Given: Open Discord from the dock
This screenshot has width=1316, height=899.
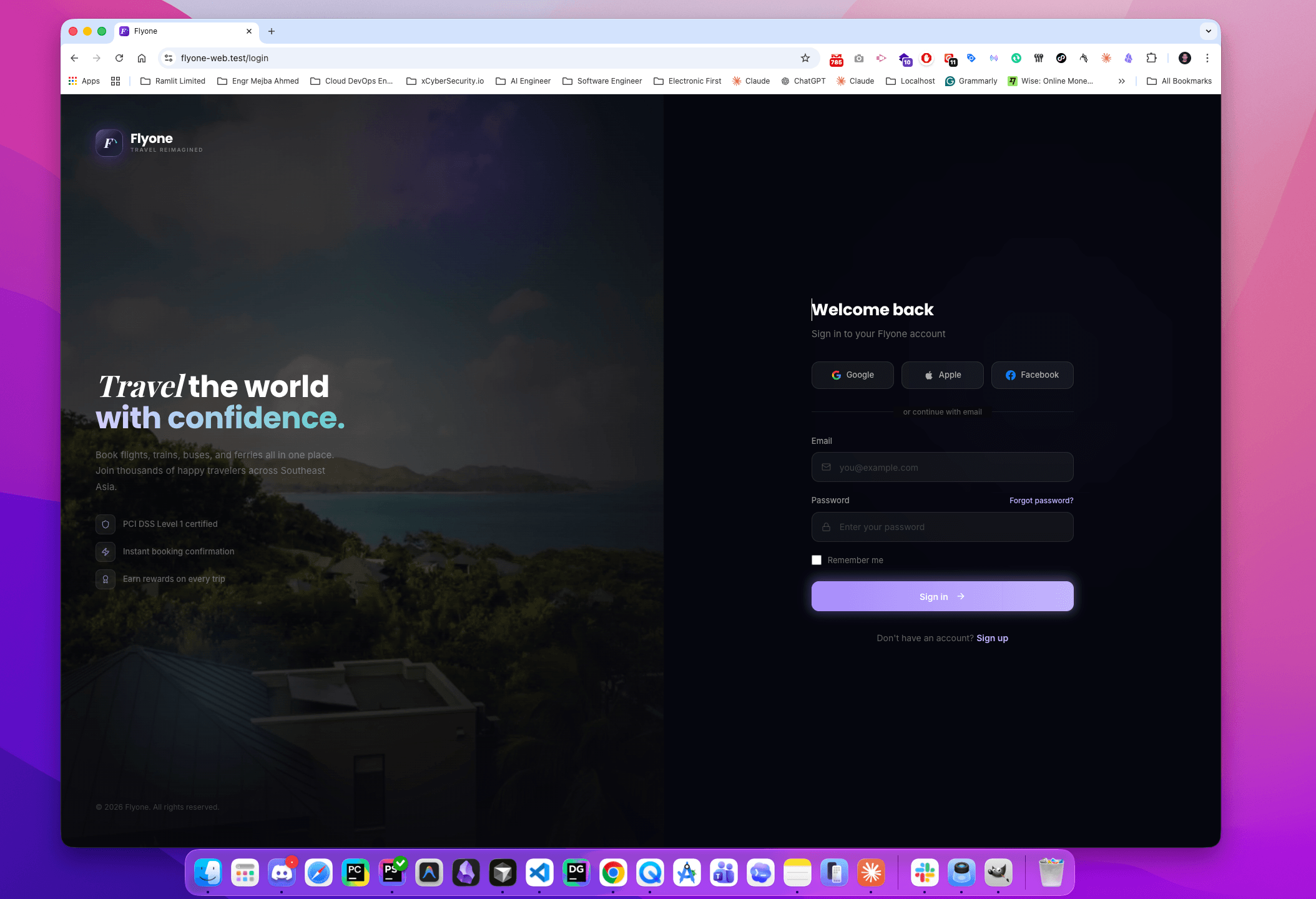Looking at the screenshot, I should (x=282, y=872).
